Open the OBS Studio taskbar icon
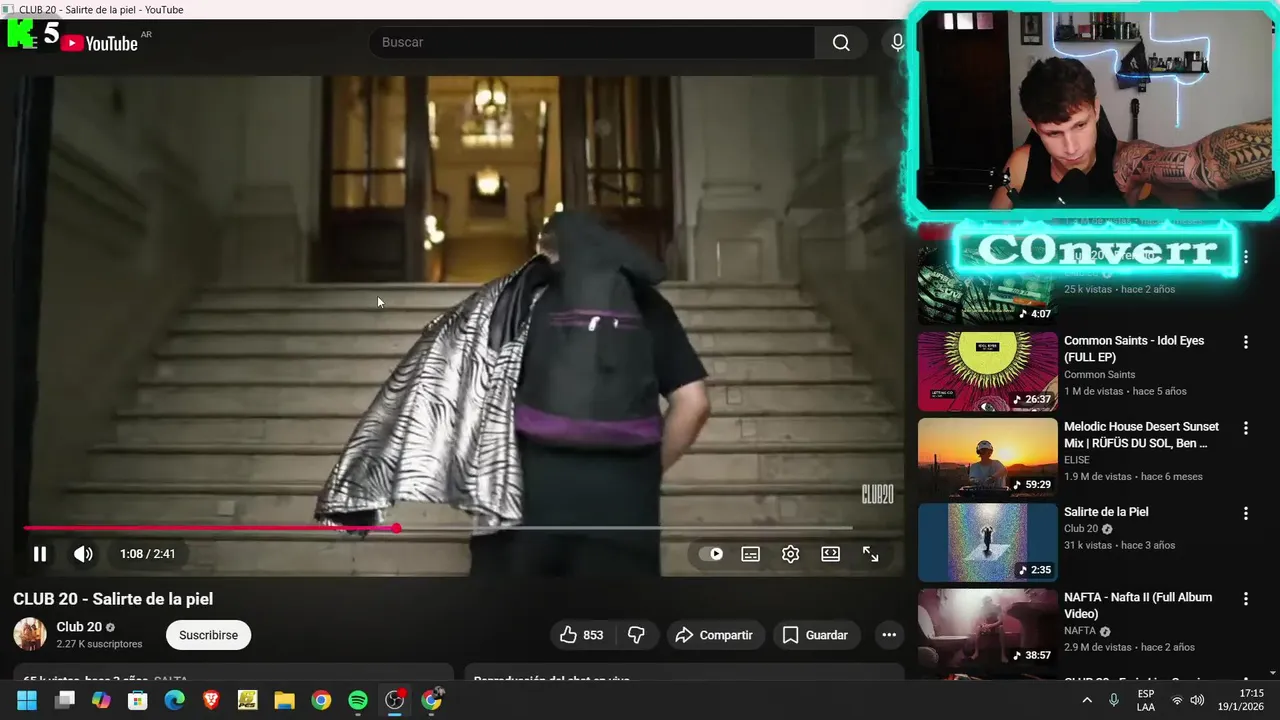Viewport: 1280px width, 720px height. (x=395, y=700)
